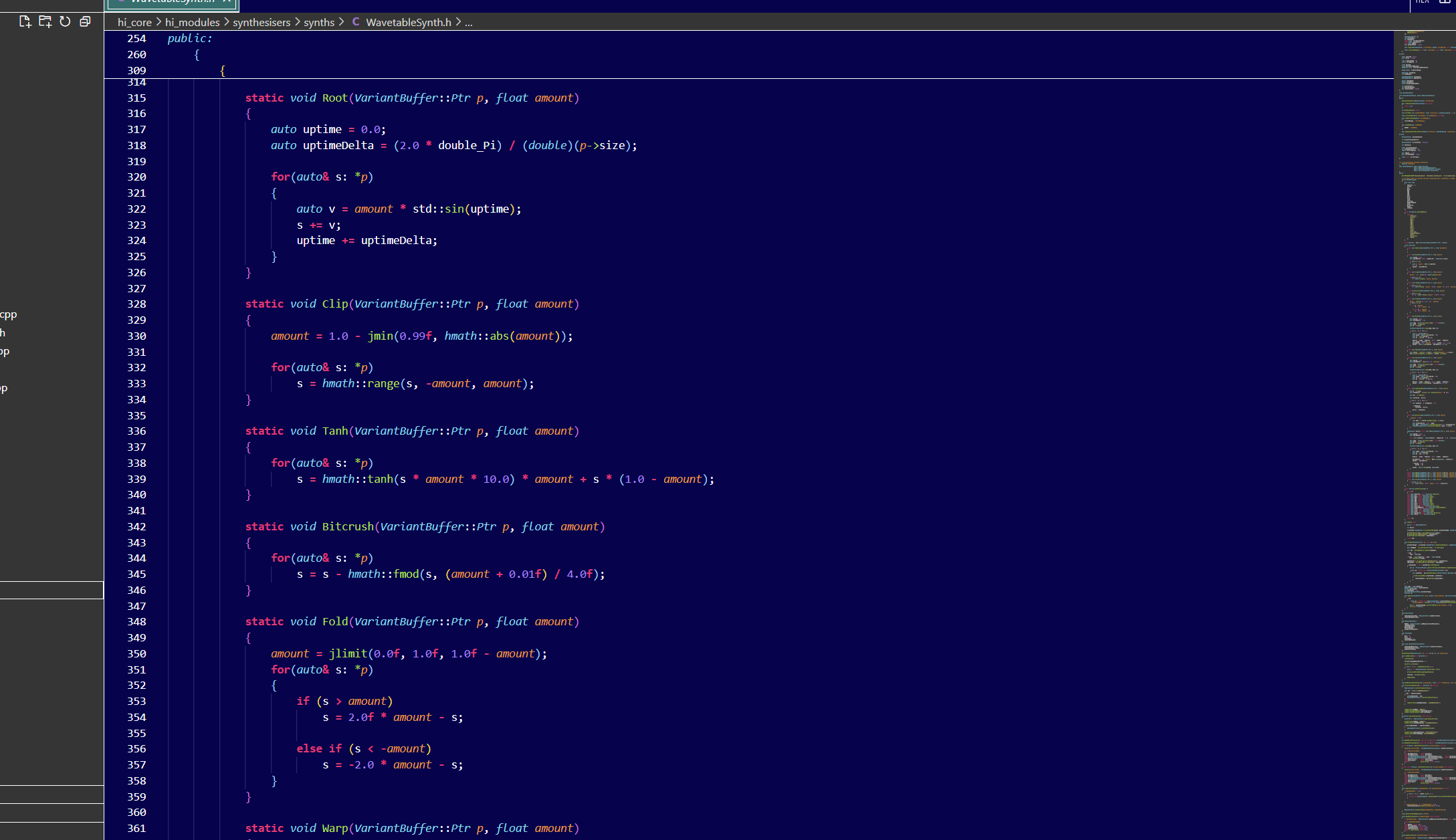Viewport: 1456px width, 840px height.
Task: Click the New File explorer icon
Action: (x=25, y=21)
